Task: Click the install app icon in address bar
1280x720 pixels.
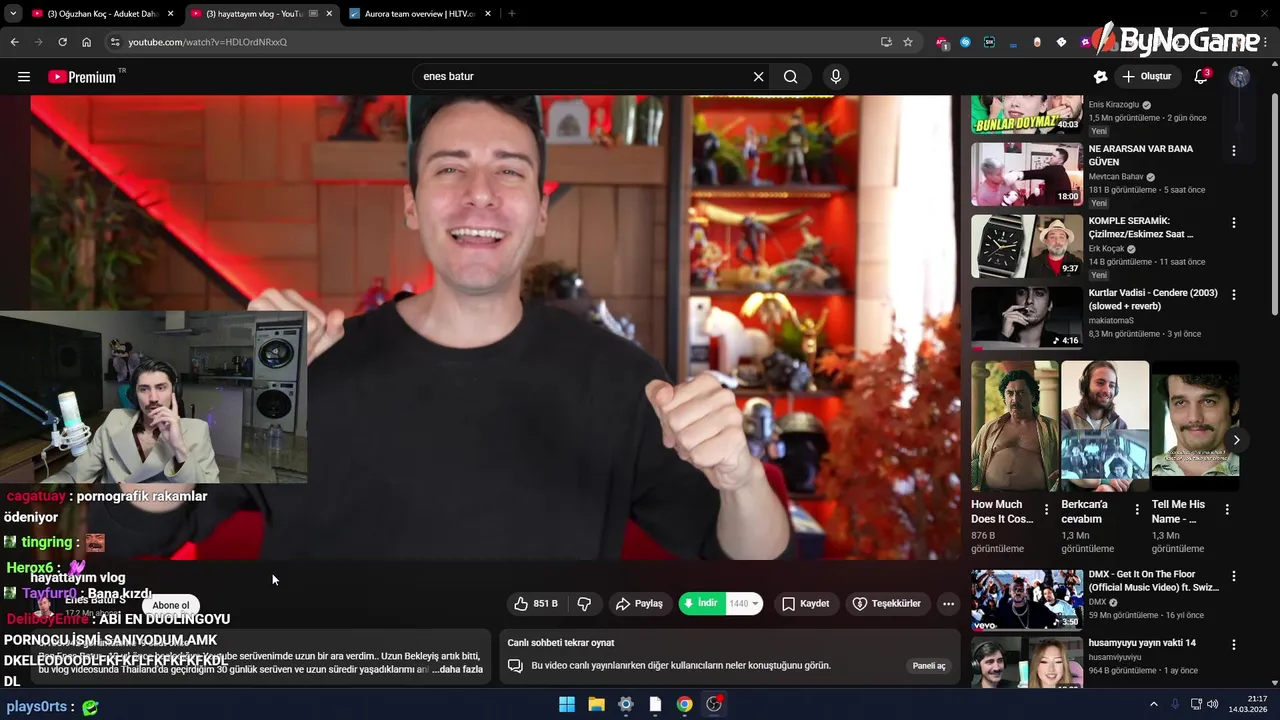Action: click(x=886, y=42)
